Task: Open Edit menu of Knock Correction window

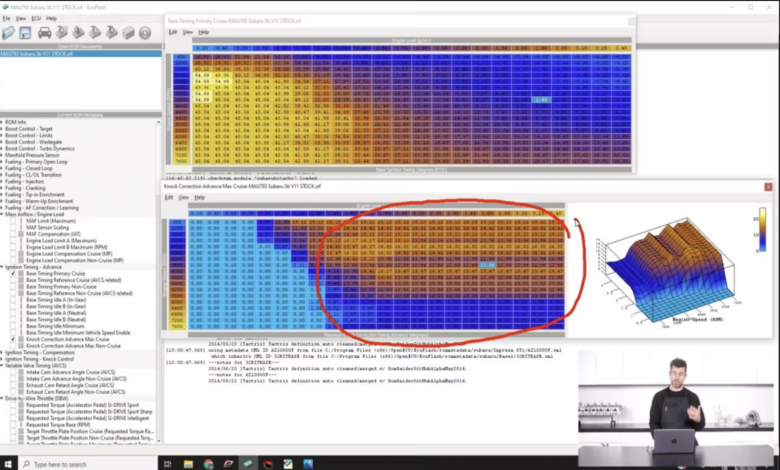Action: 170,197
